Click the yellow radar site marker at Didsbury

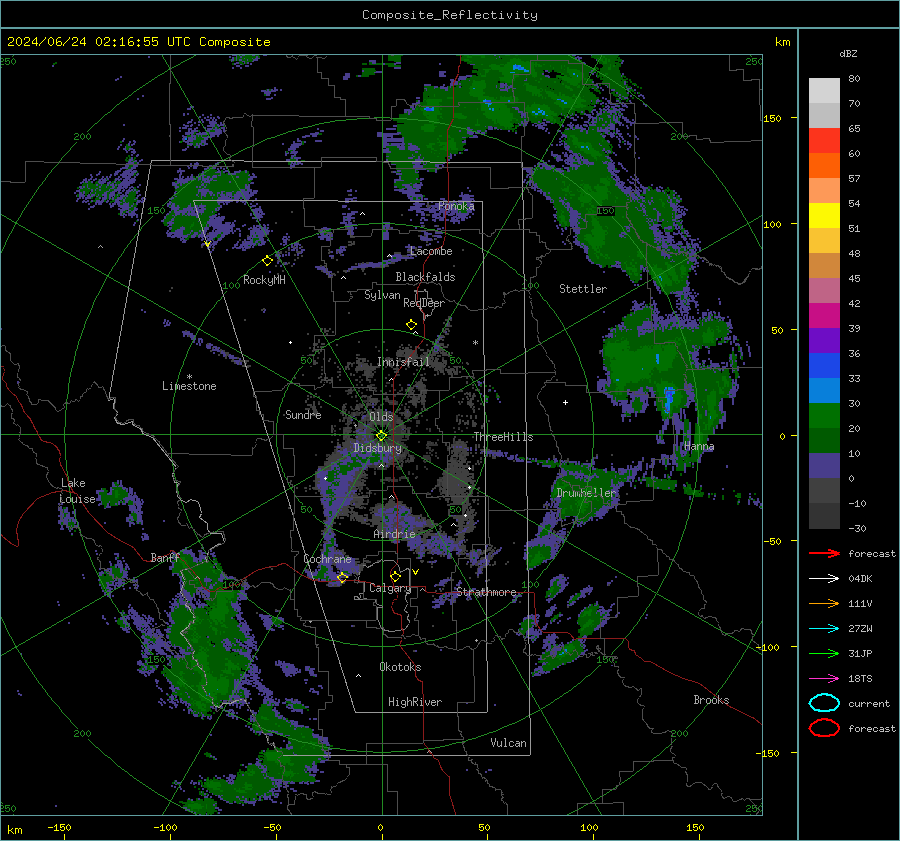pyautogui.click(x=381, y=436)
